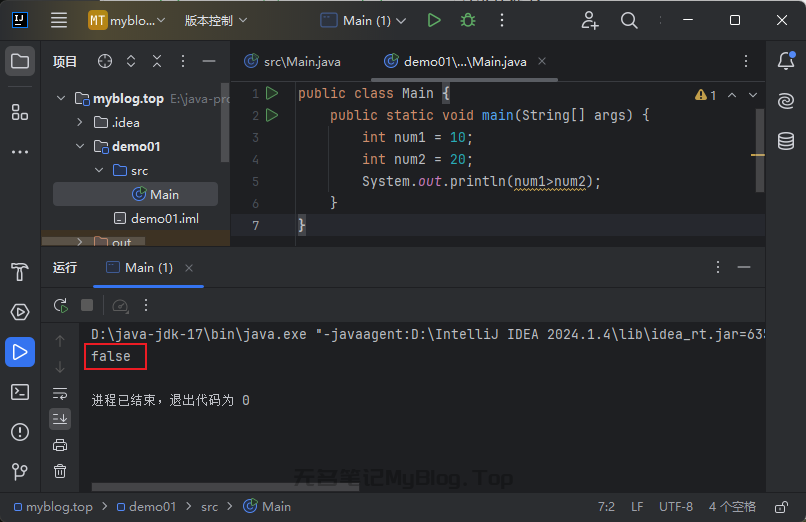Collapse the src folder
The image size is (806, 522).
click(99, 170)
